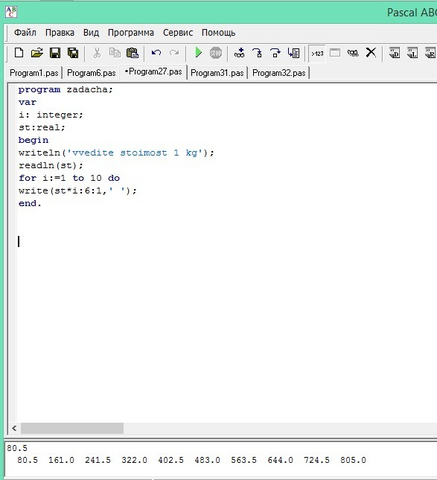Open the Сервис menu
Screen dimensions: 437x480
178,33
